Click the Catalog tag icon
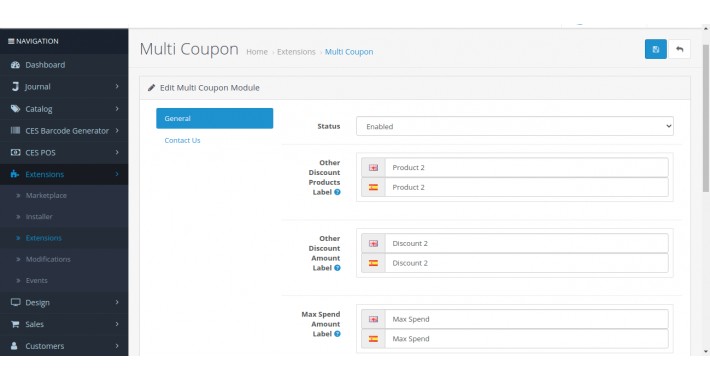Image resolution: width=710 pixels, height=380 pixels. pyautogui.click(x=15, y=109)
